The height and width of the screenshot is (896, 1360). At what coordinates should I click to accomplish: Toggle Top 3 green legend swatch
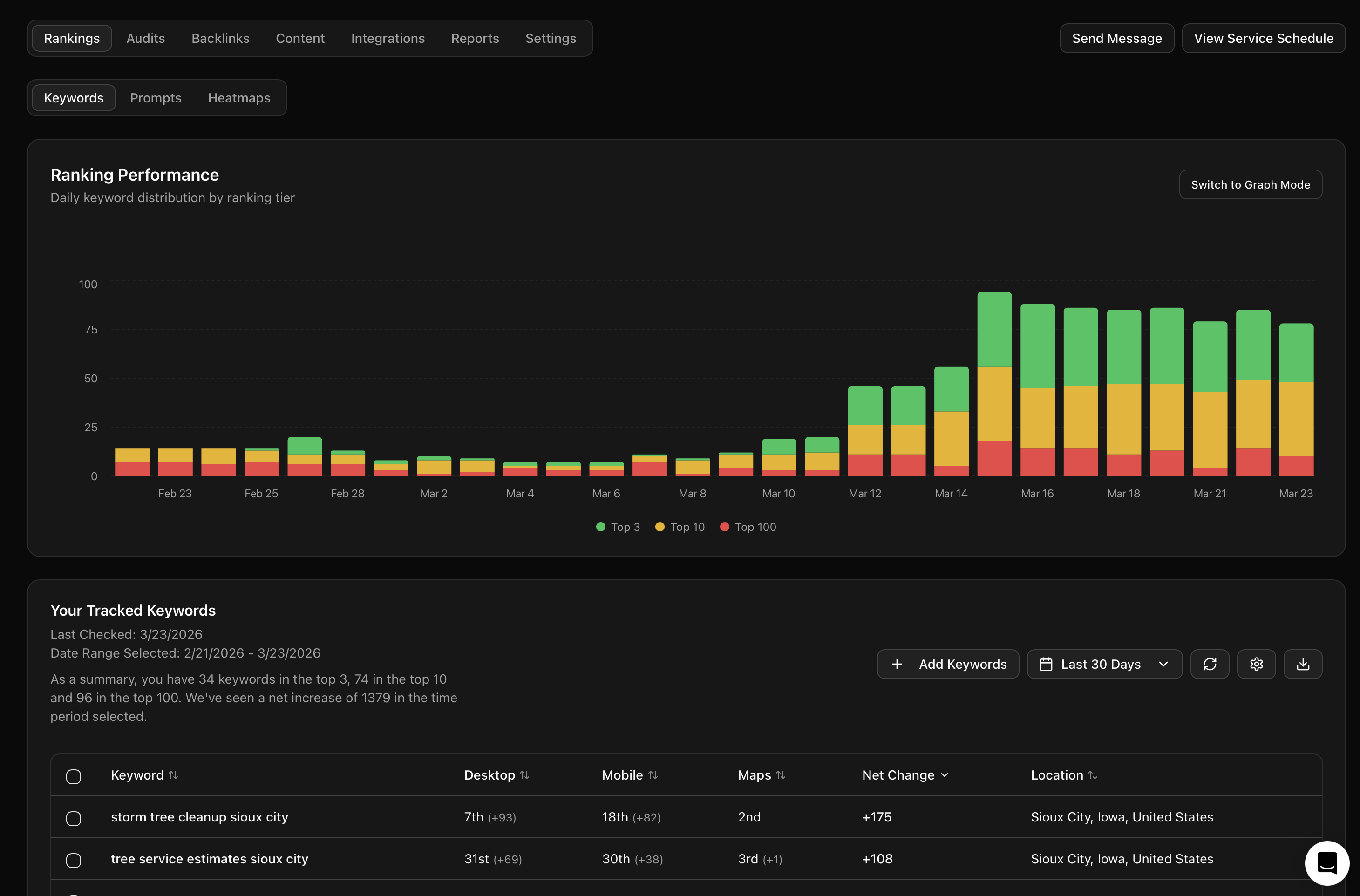[600, 527]
